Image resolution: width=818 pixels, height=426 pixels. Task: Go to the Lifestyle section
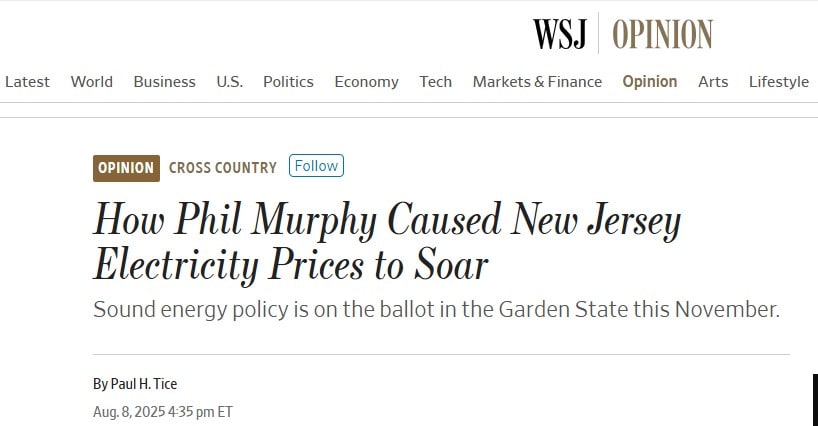coord(779,82)
